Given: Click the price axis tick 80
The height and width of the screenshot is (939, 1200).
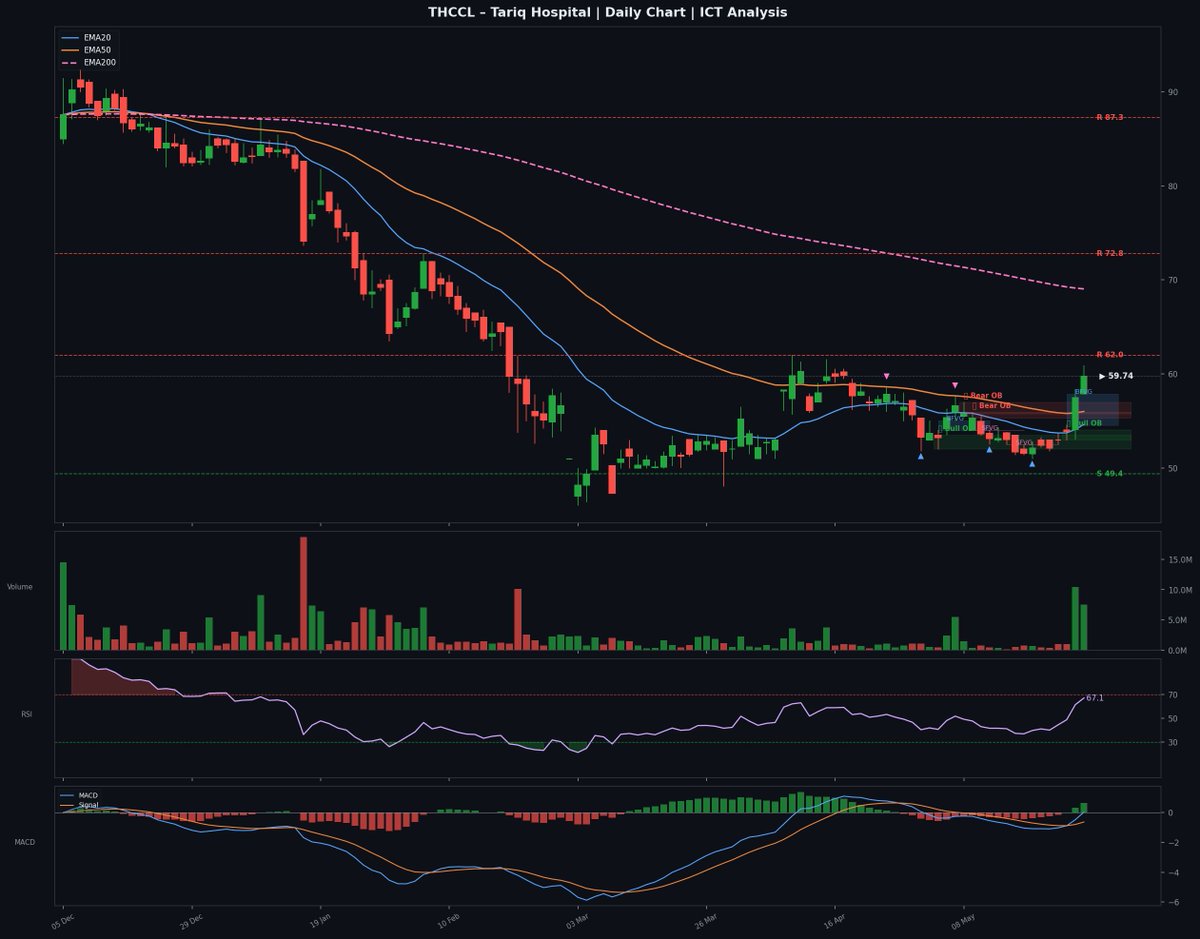Looking at the screenshot, I should (1173, 186).
